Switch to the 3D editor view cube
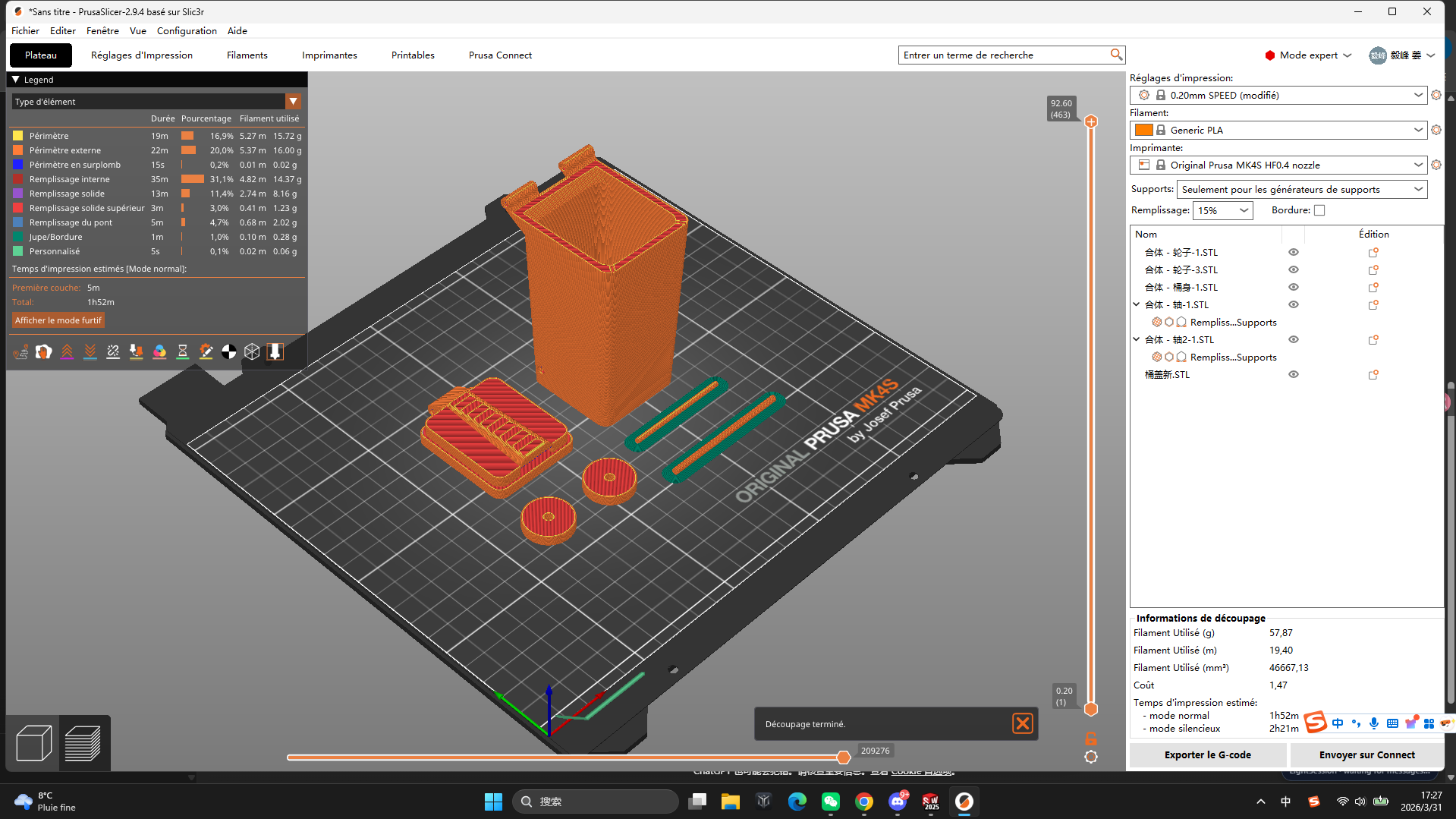Screen dimensions: 1456x819 33,743
